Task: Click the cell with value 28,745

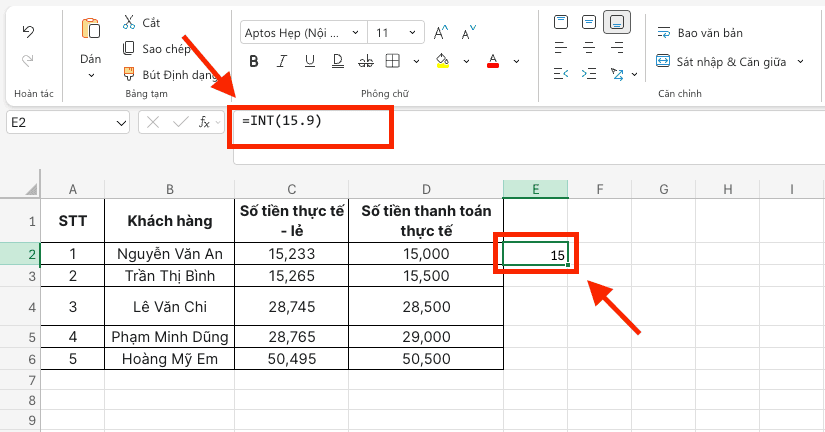Action: pos(291,306)
